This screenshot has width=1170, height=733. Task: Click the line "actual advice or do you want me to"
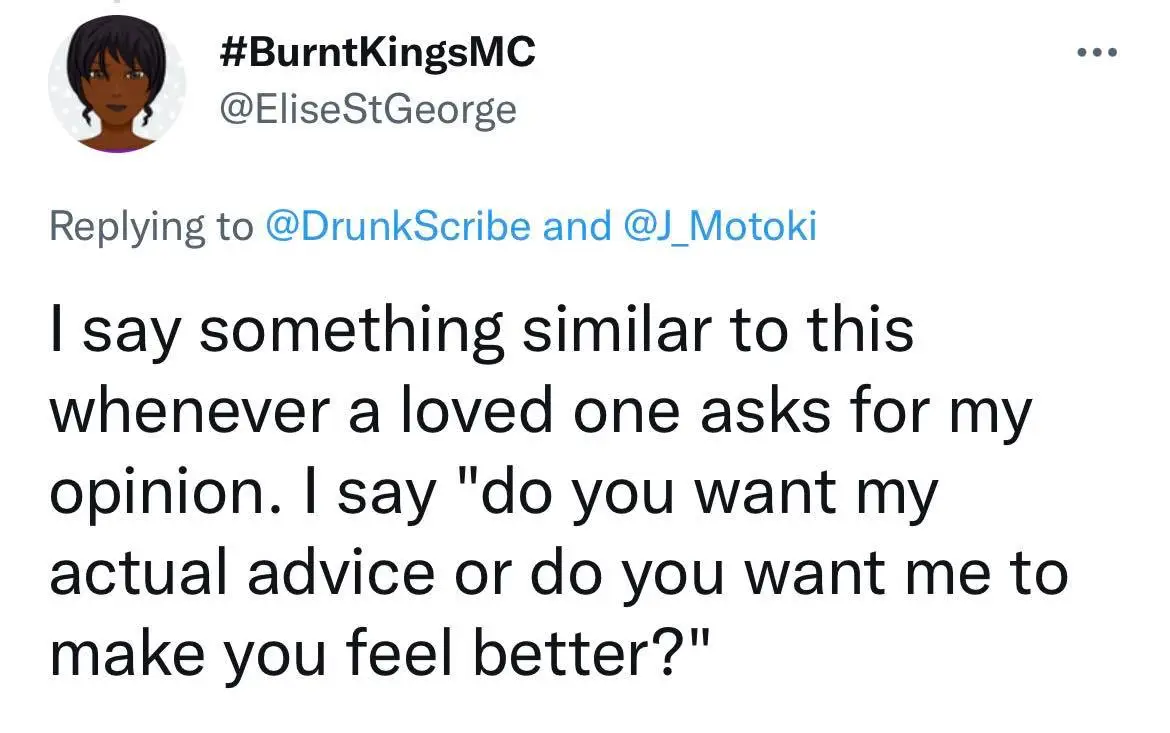click(x=558, y=574)
